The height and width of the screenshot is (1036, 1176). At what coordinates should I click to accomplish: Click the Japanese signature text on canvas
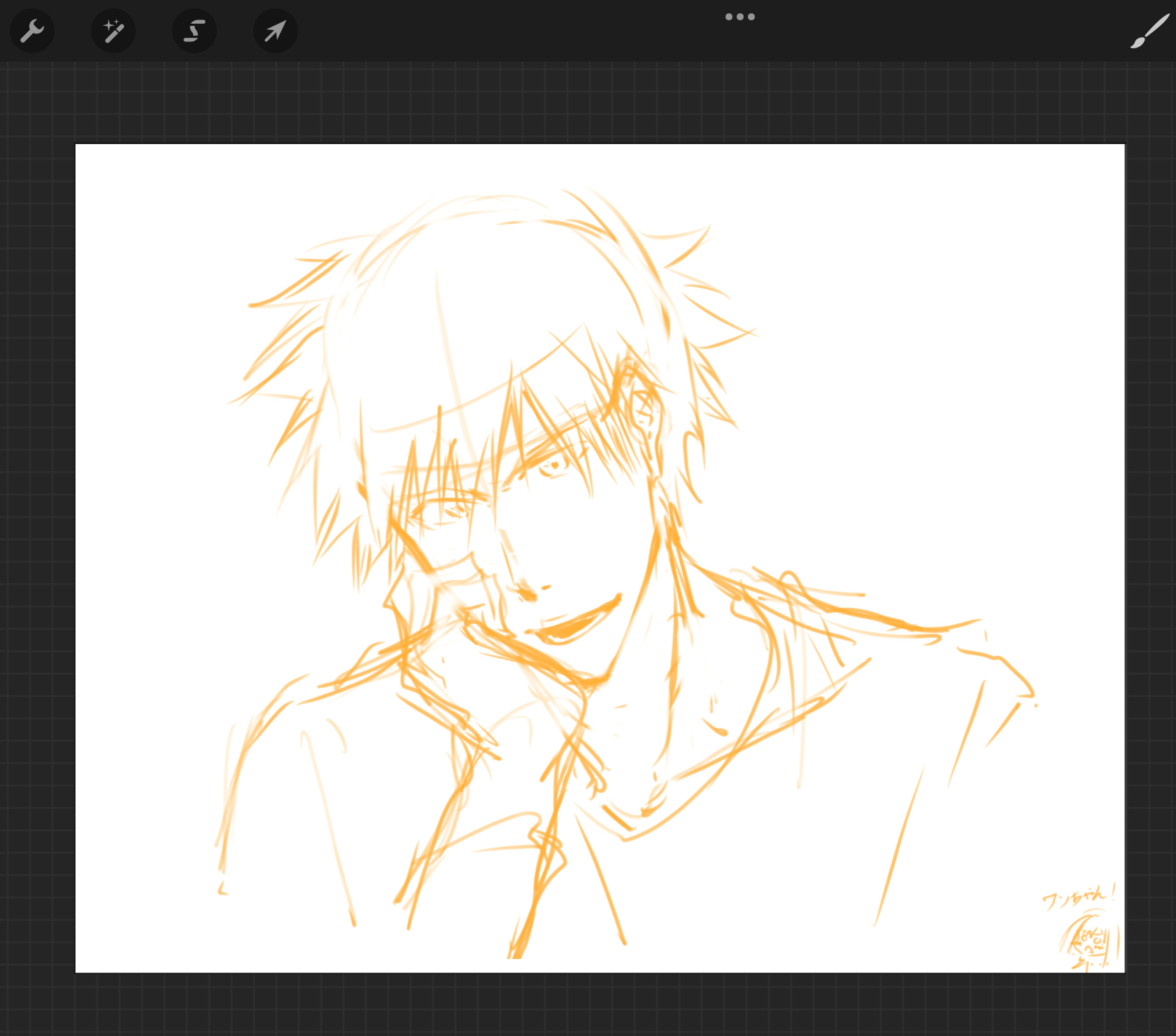coord(1078,896)
